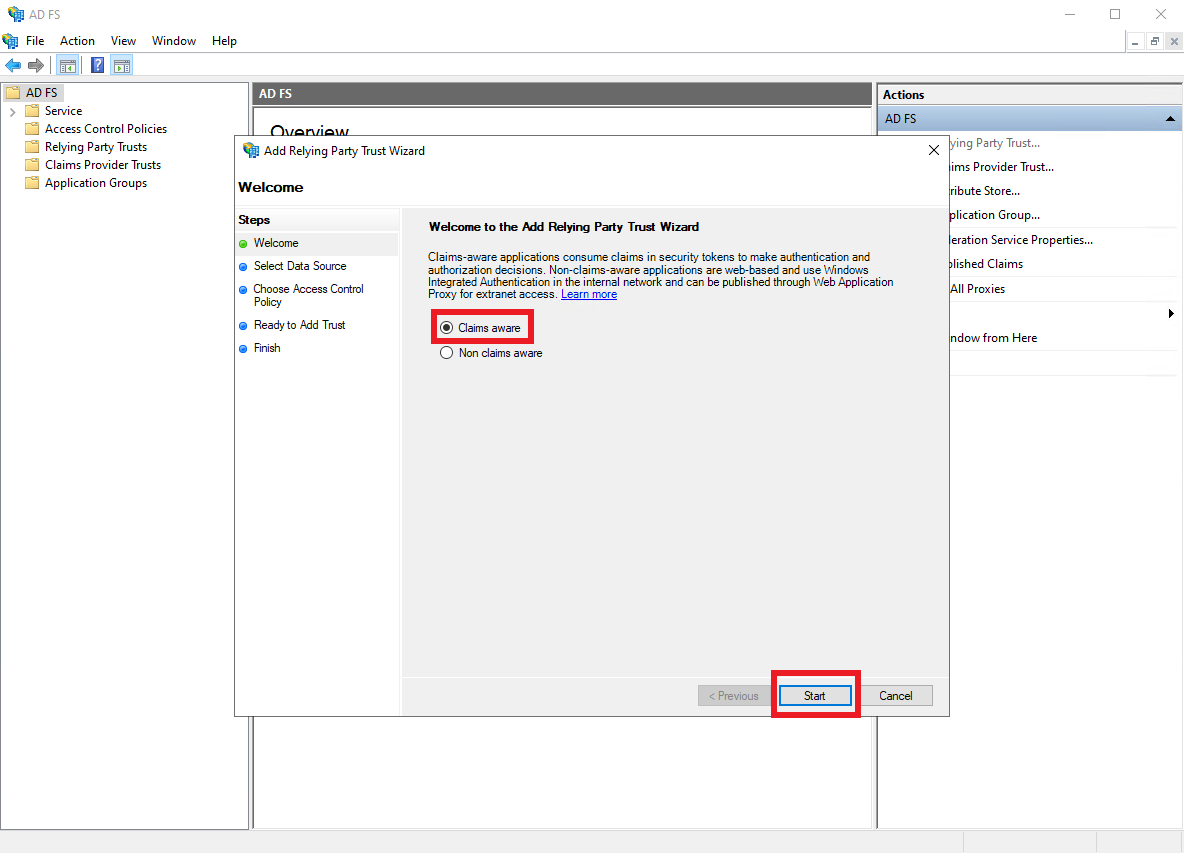Open the Action menu
1184x853 pixels.
(77, 41)
